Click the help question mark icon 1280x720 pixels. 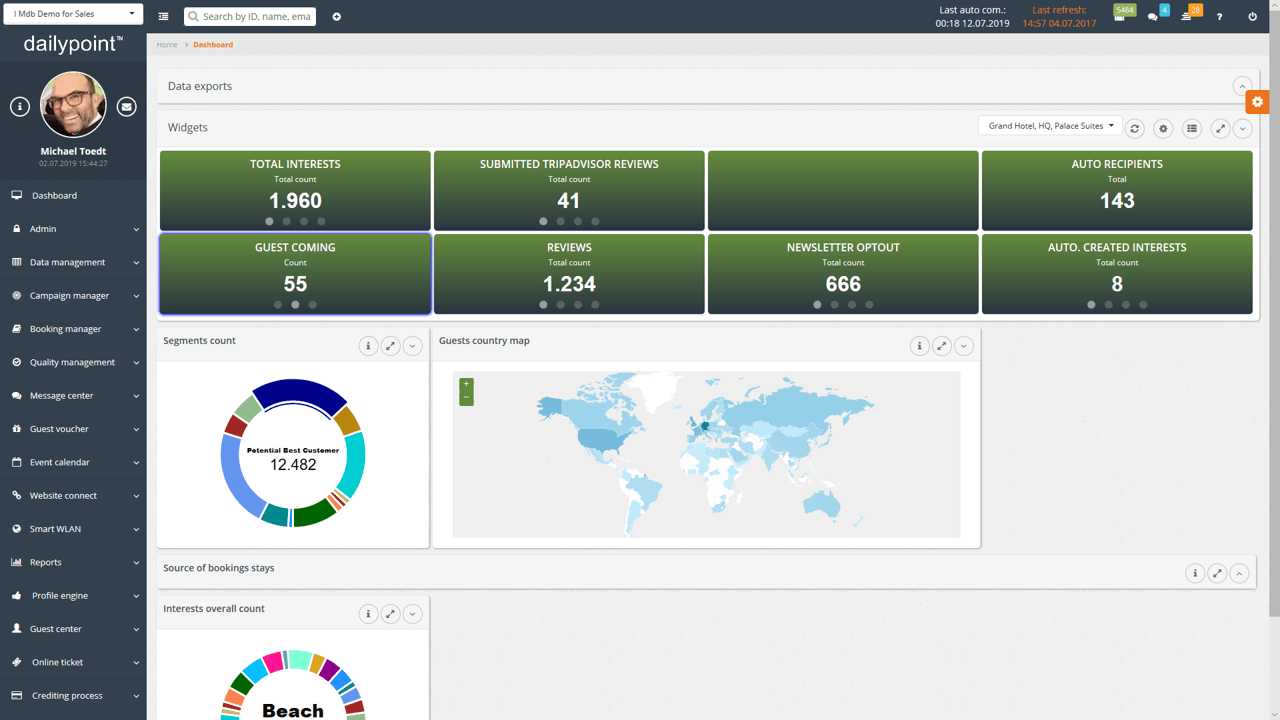click(1219, 17)
